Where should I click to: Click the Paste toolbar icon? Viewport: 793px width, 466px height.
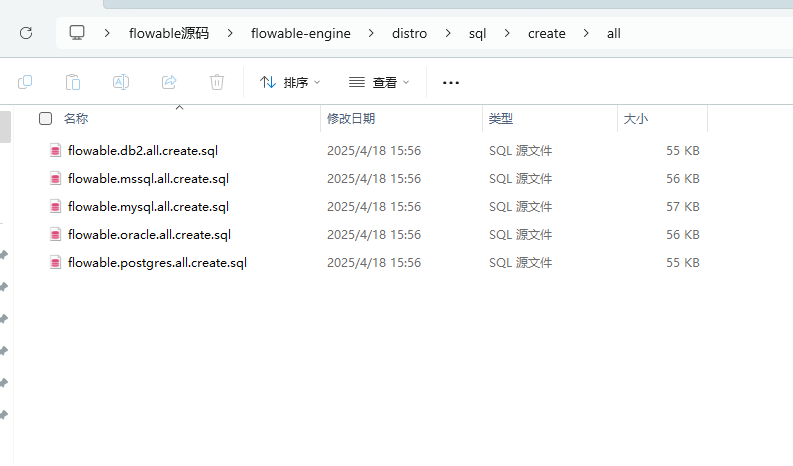[73, 82]
